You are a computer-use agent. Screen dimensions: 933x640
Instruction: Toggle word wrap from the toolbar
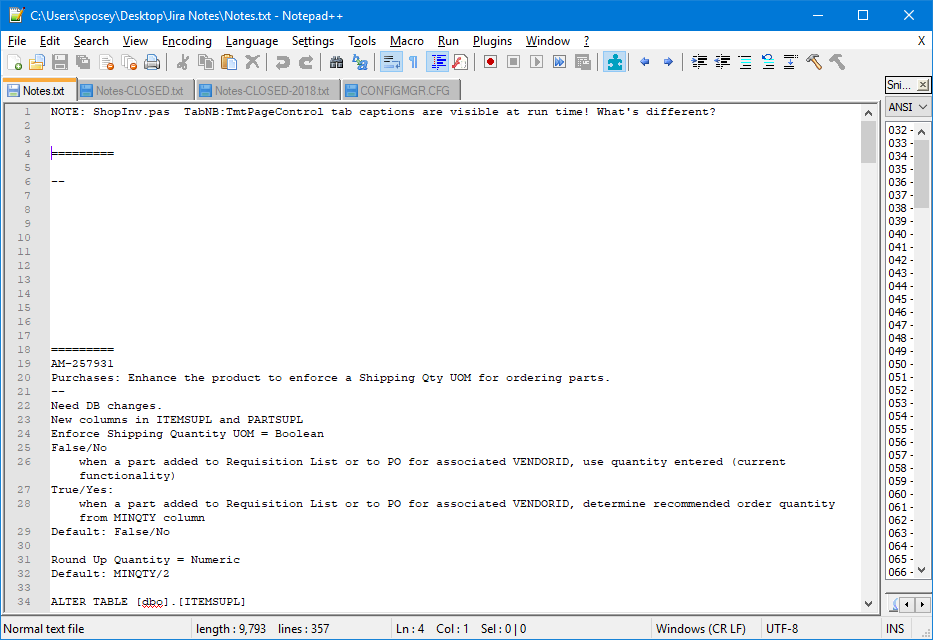pyautogui.click(x=391, y=62)
